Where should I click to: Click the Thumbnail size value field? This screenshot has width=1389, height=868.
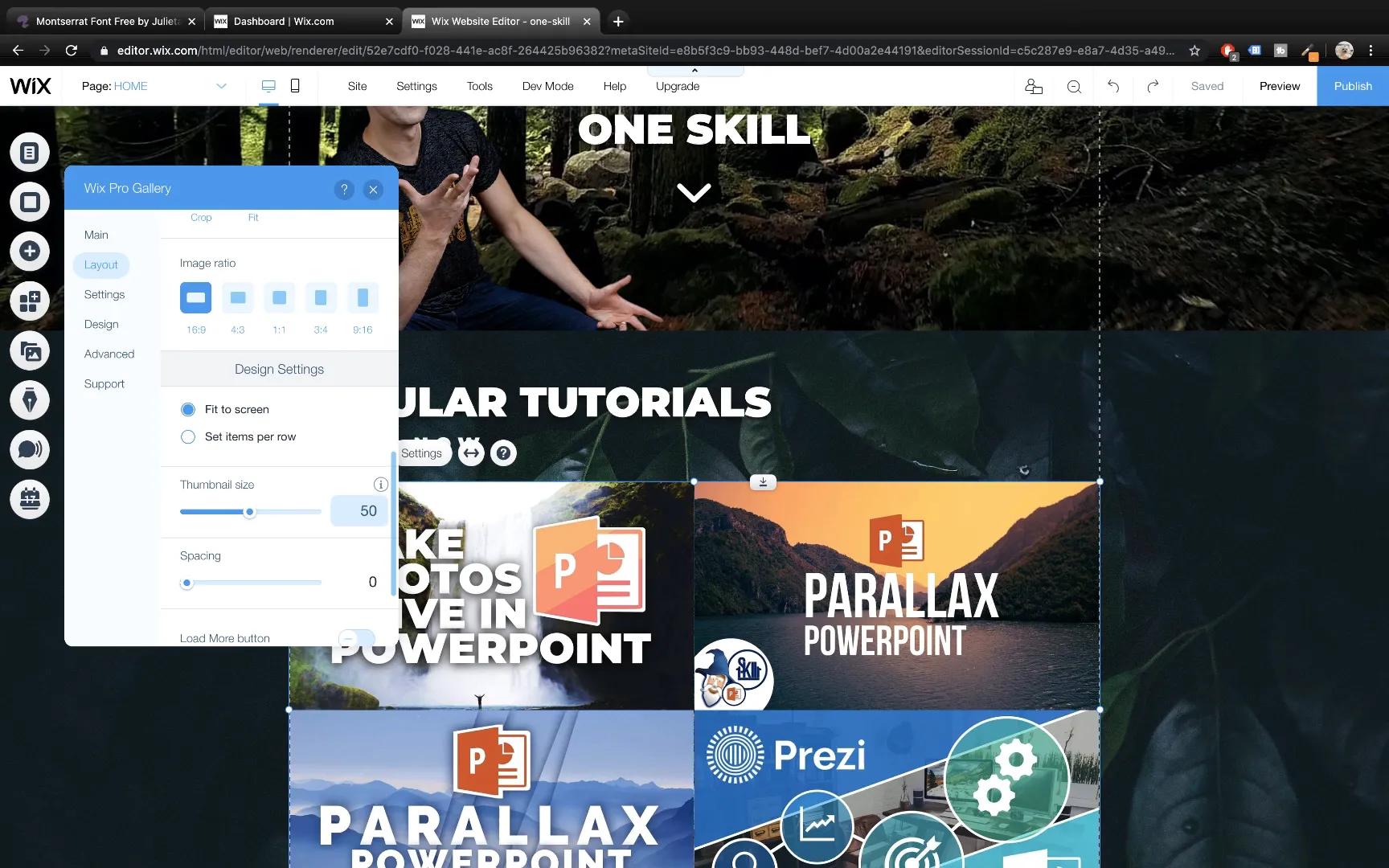point(359,511)
